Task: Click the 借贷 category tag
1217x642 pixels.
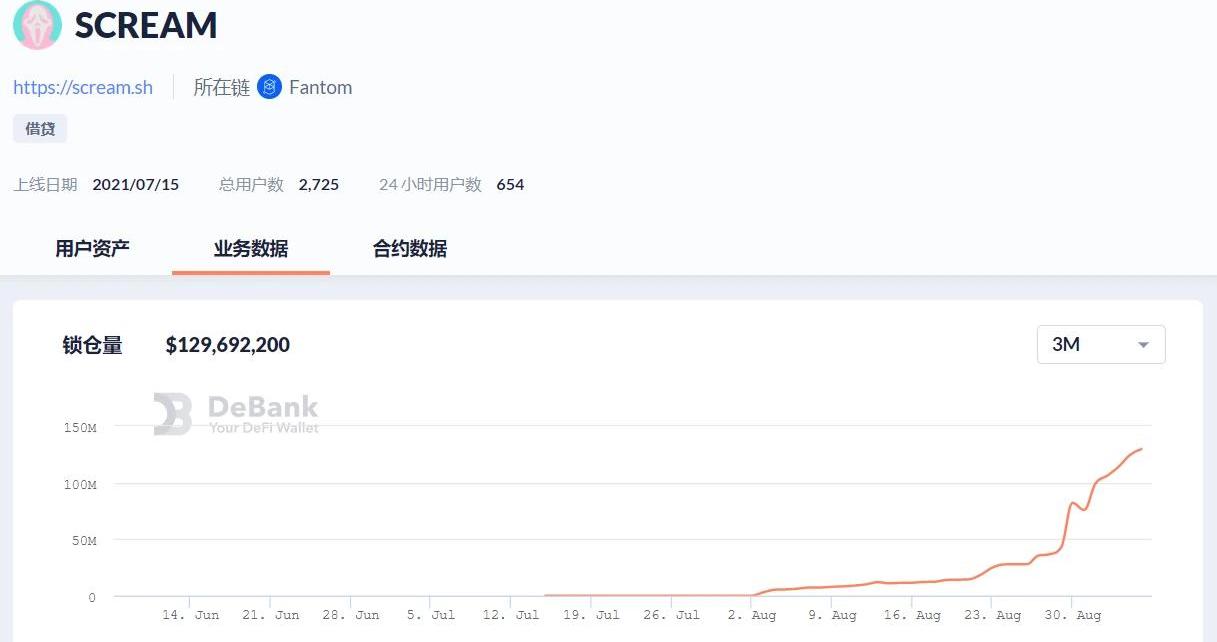Action: pos(40,129)
